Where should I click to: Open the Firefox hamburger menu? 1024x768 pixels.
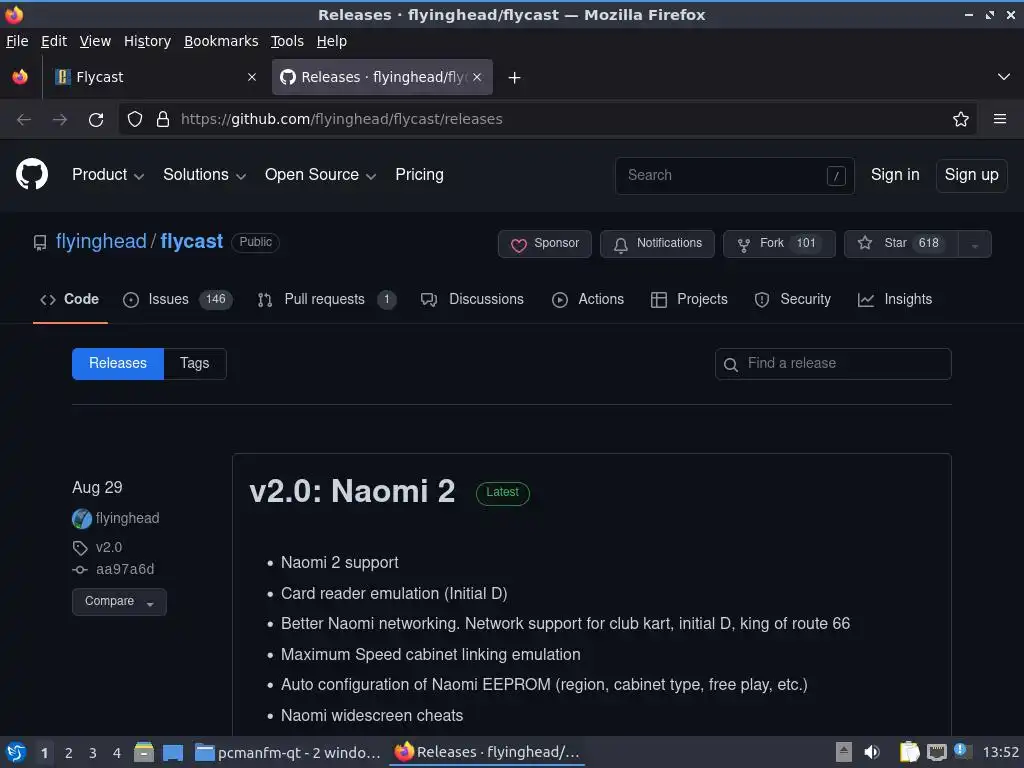tap(999, 119)
